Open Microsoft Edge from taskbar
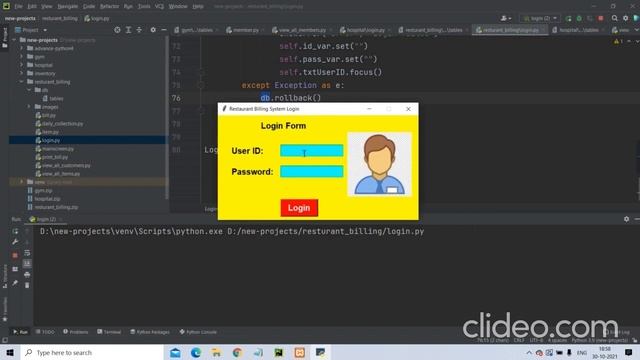This screenshot has width=640, height=360. [x=196, y=352]
